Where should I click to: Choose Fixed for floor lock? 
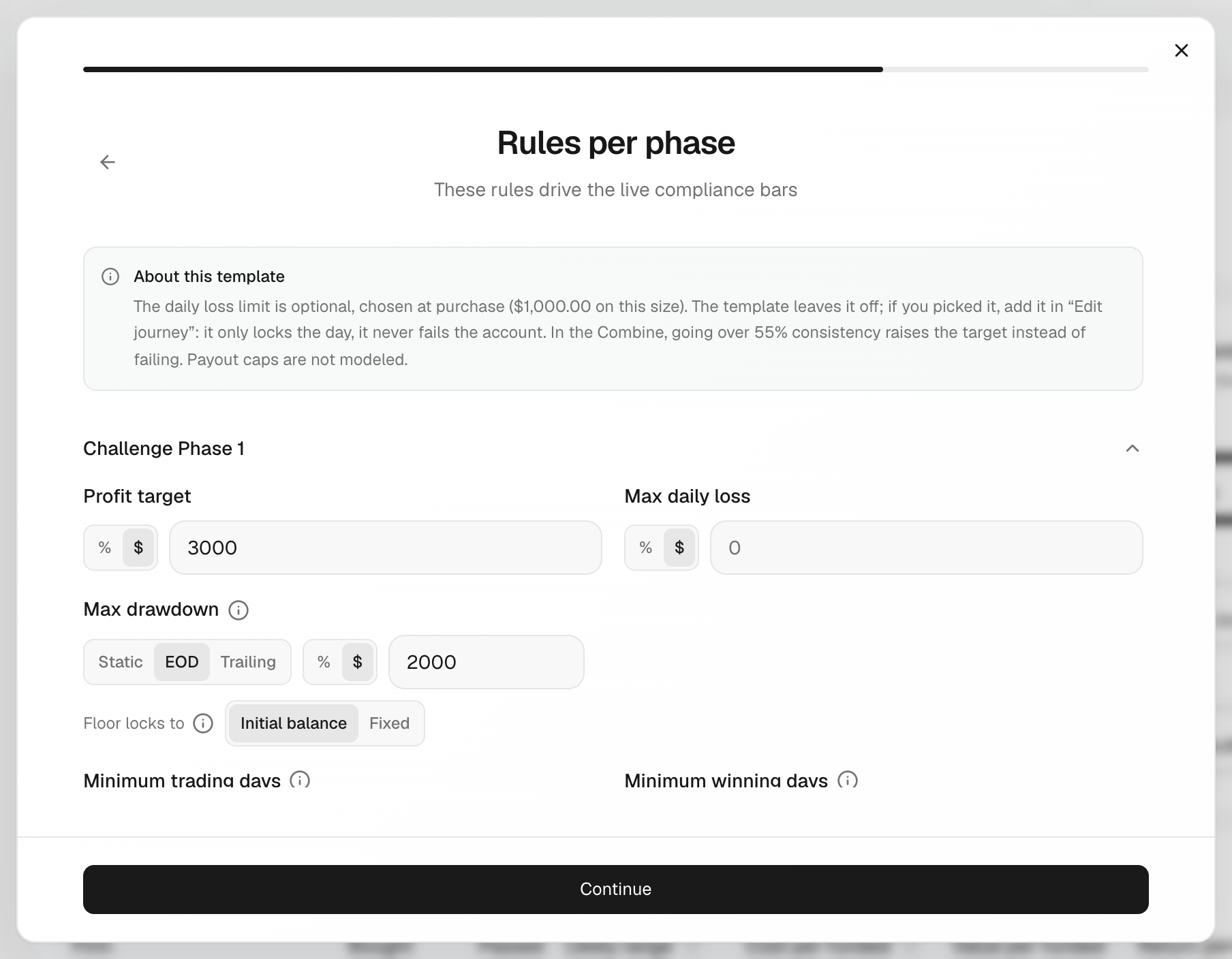click(390, 723)
